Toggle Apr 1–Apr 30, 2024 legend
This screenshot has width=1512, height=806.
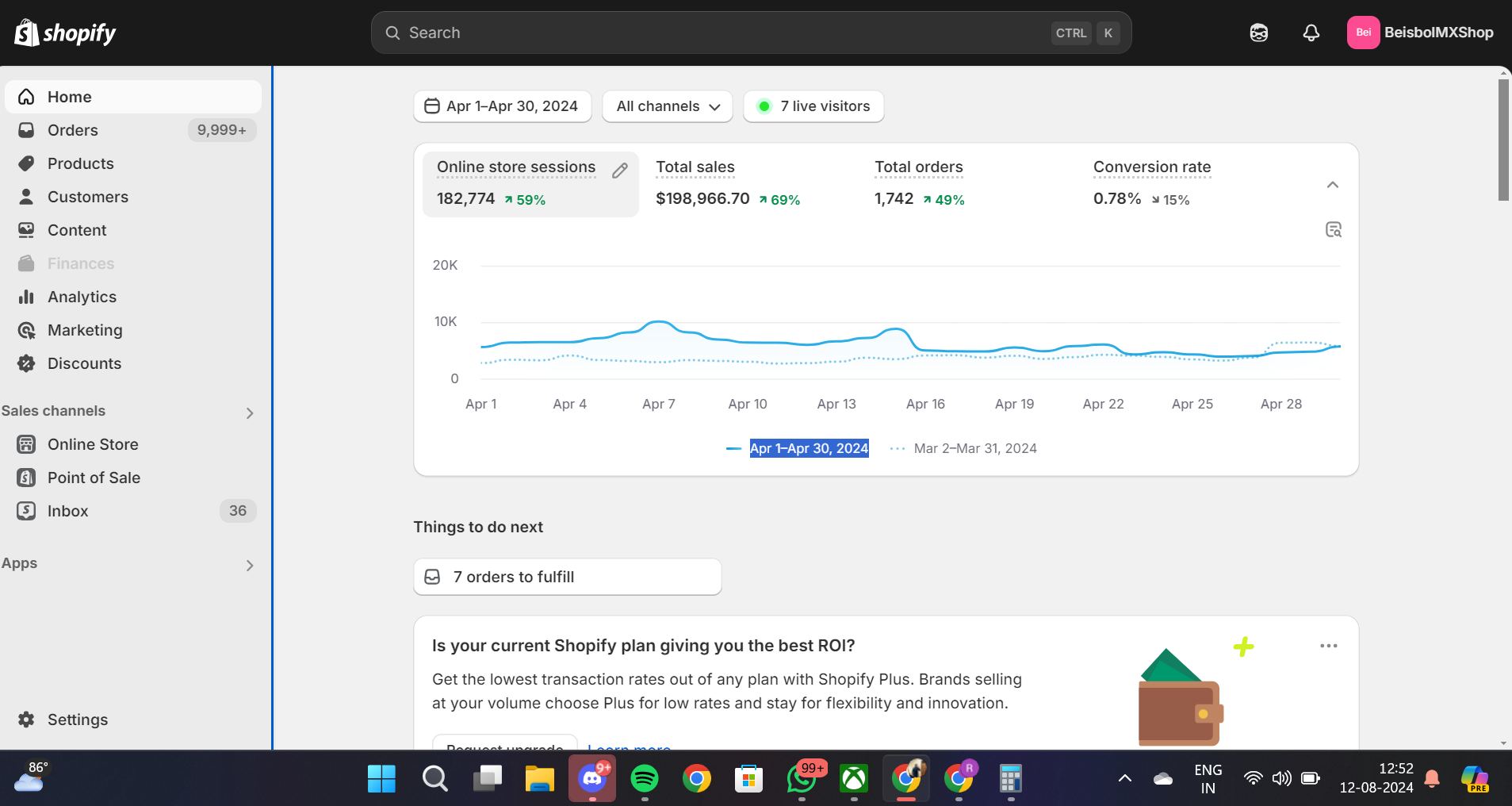point(798,448)
